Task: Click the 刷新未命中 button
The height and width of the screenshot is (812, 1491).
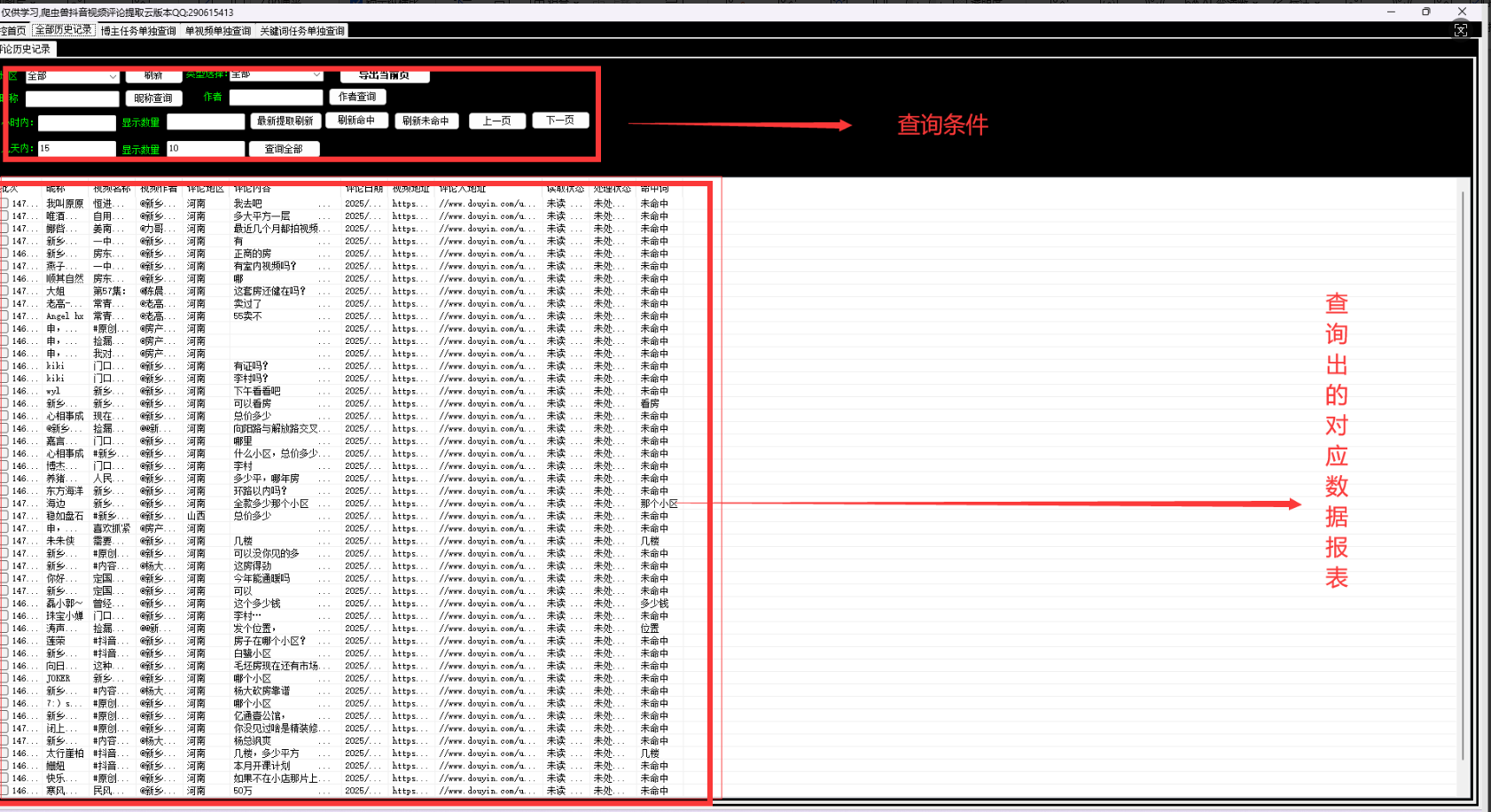Action: (x=425, y=121)
